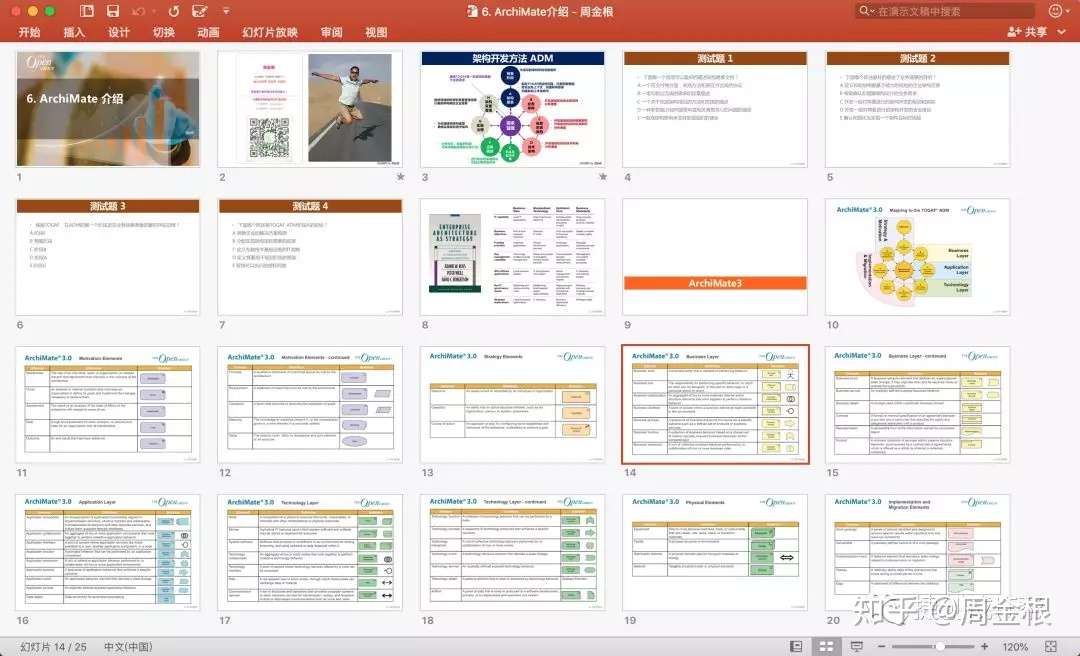
Task: Select slide 7 titled 测试题 4
Action: 310,257
